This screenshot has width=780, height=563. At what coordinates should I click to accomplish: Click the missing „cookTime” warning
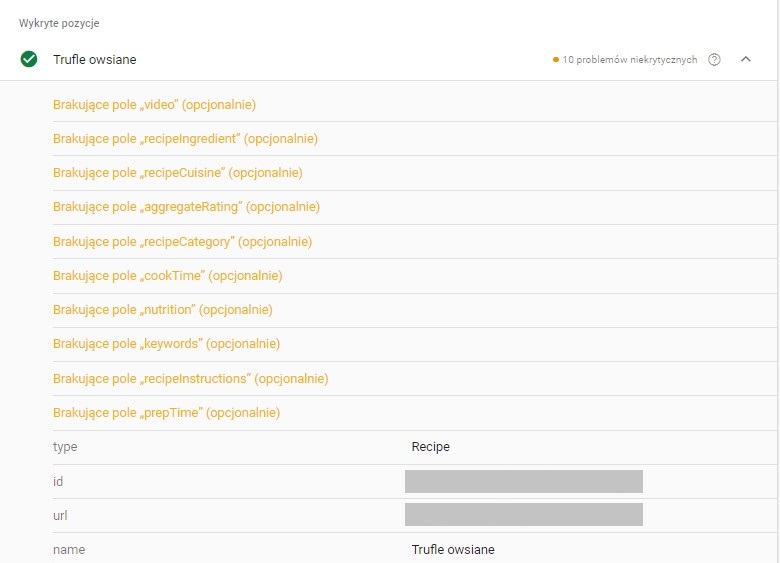(167, 275)
